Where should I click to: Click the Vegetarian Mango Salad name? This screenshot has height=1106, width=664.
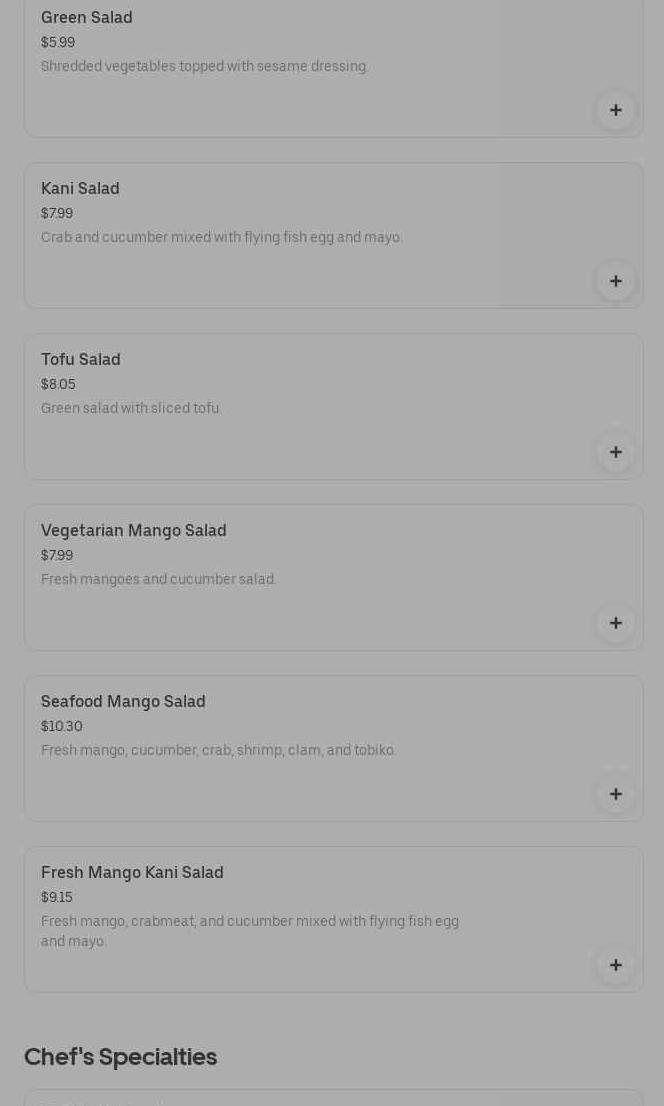pyautogui.click(x=134, y=531)
